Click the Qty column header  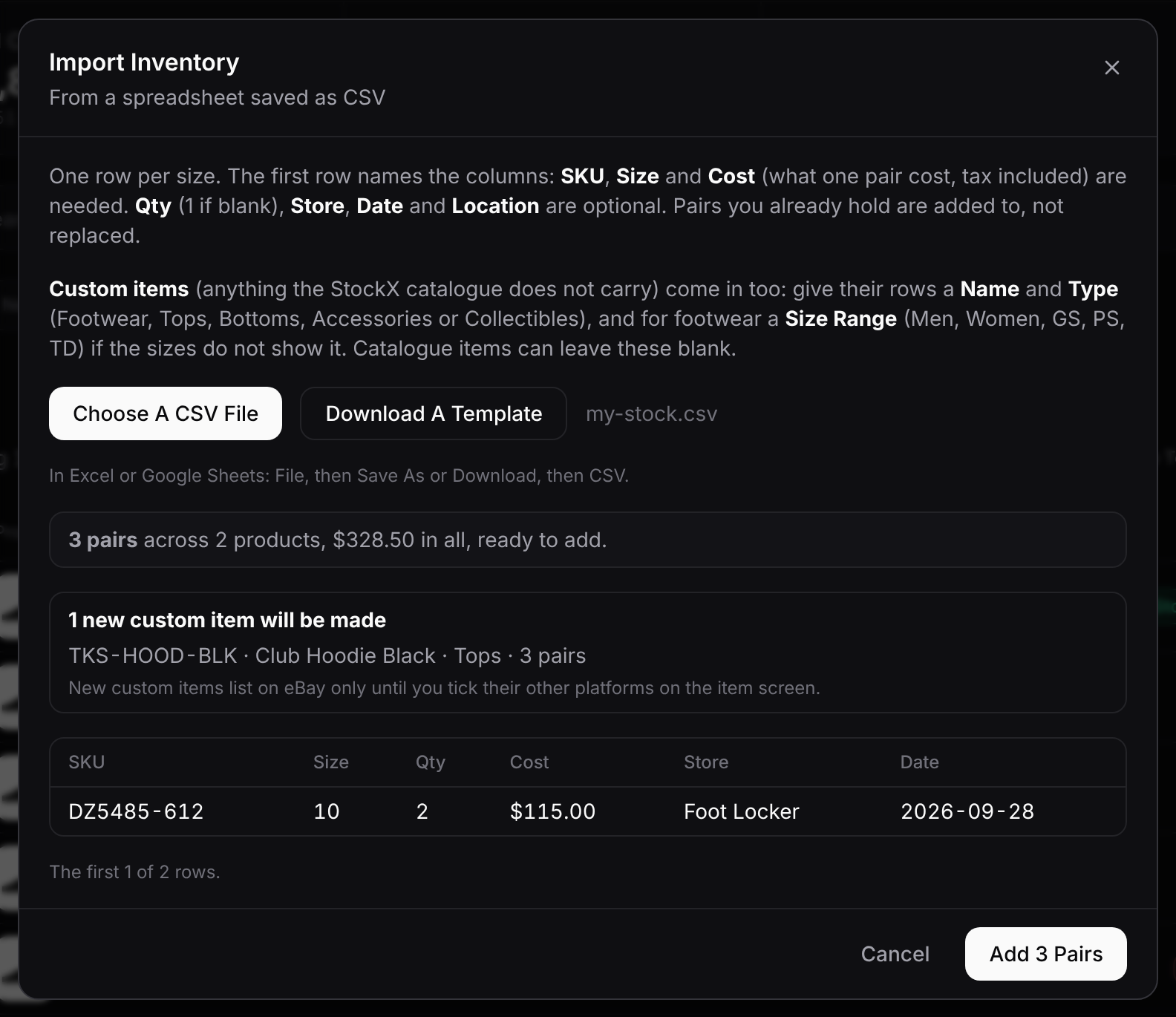click(431, 762)
